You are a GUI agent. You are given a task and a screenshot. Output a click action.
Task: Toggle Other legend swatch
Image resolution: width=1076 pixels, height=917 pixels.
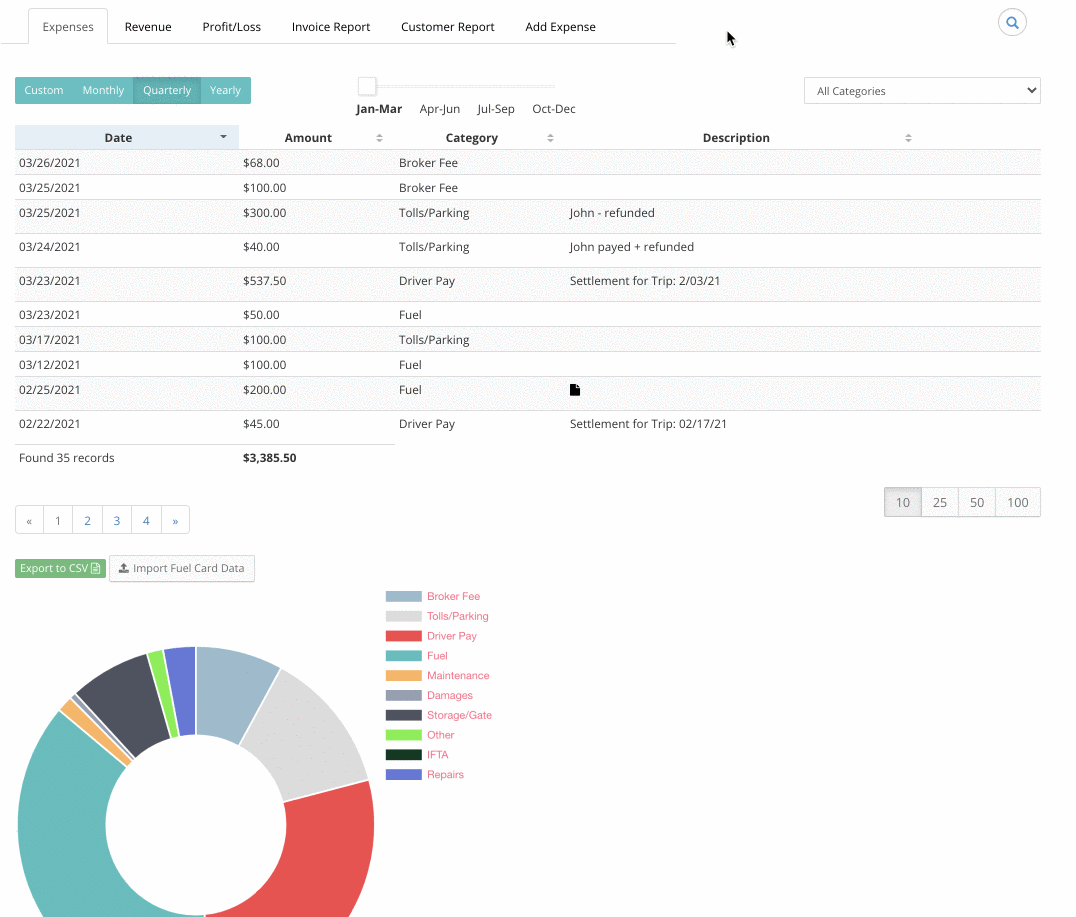tap(404, 735)
